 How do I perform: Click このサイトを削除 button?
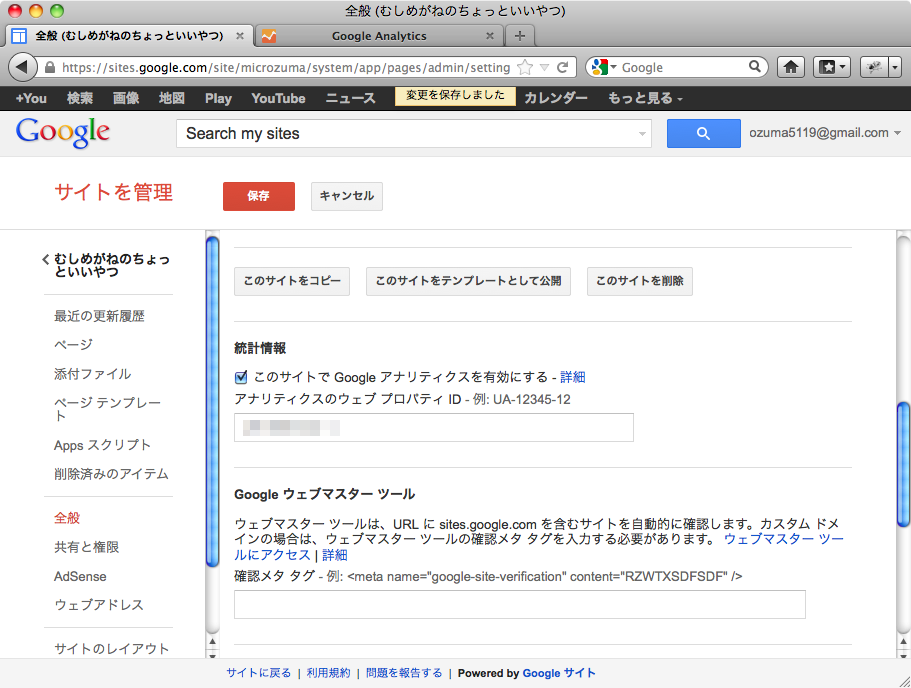click(x=640, y=281)
